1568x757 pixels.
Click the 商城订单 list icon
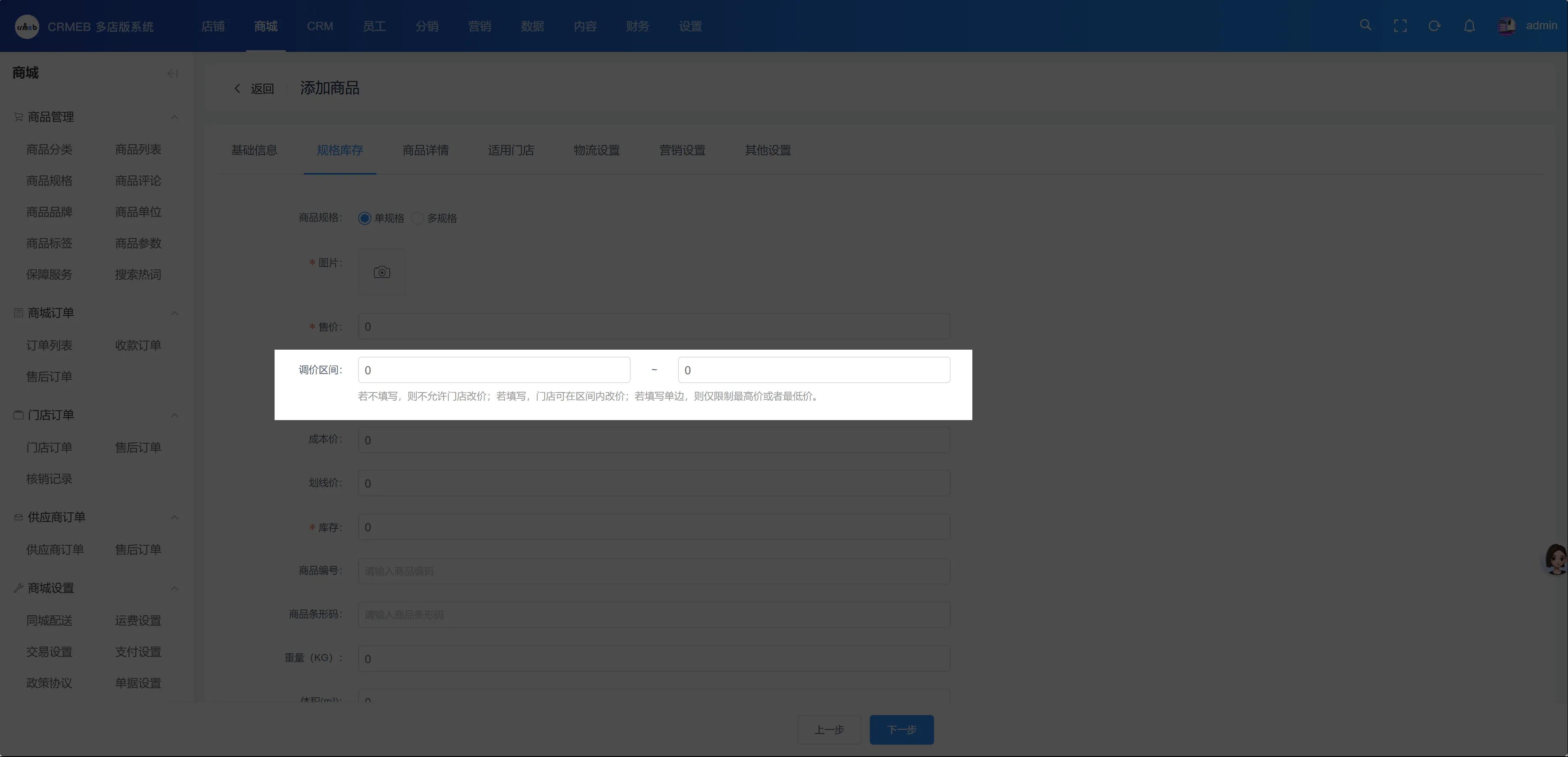[18, 313]
